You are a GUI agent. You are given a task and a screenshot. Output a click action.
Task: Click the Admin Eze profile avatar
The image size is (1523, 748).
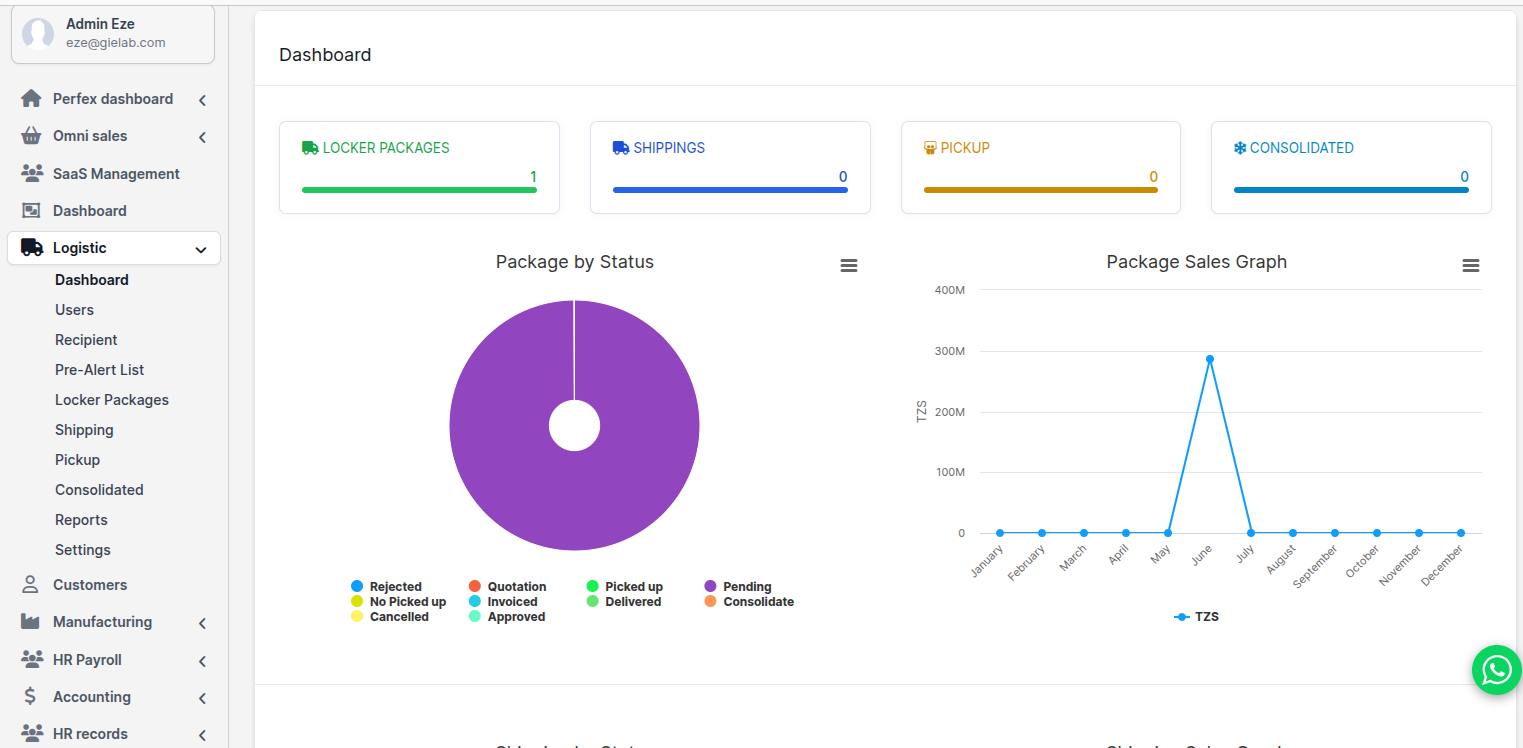coord(38,34)
